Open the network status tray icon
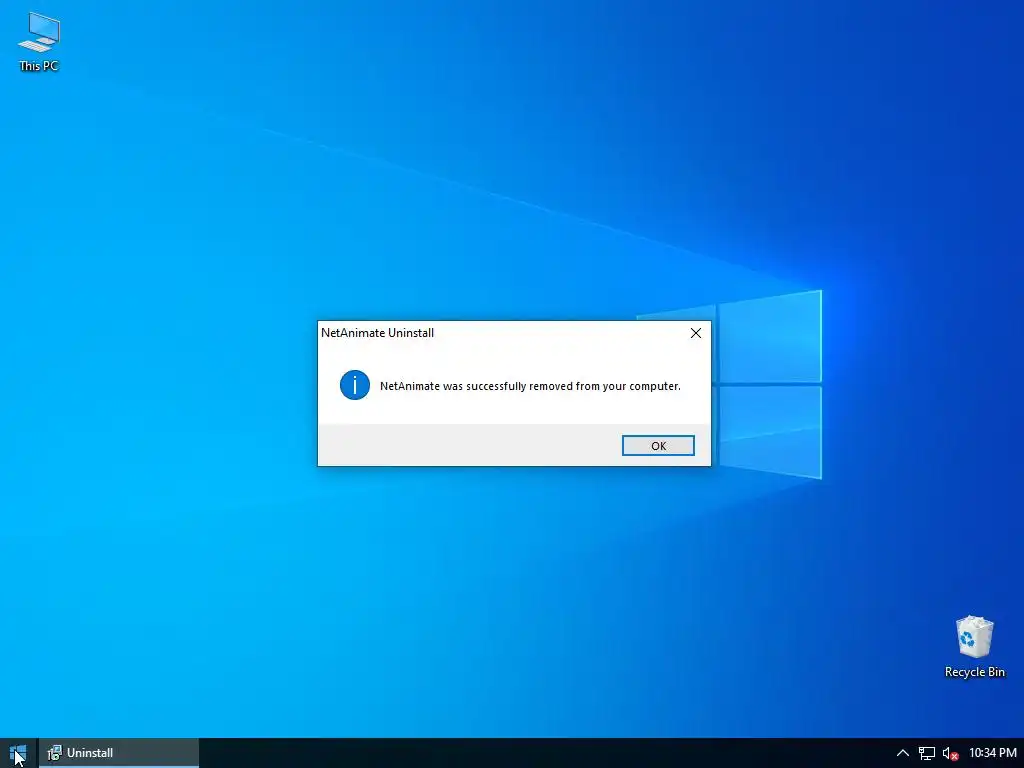Viewport: 1024px width, 768px height. tap(927, 753)
